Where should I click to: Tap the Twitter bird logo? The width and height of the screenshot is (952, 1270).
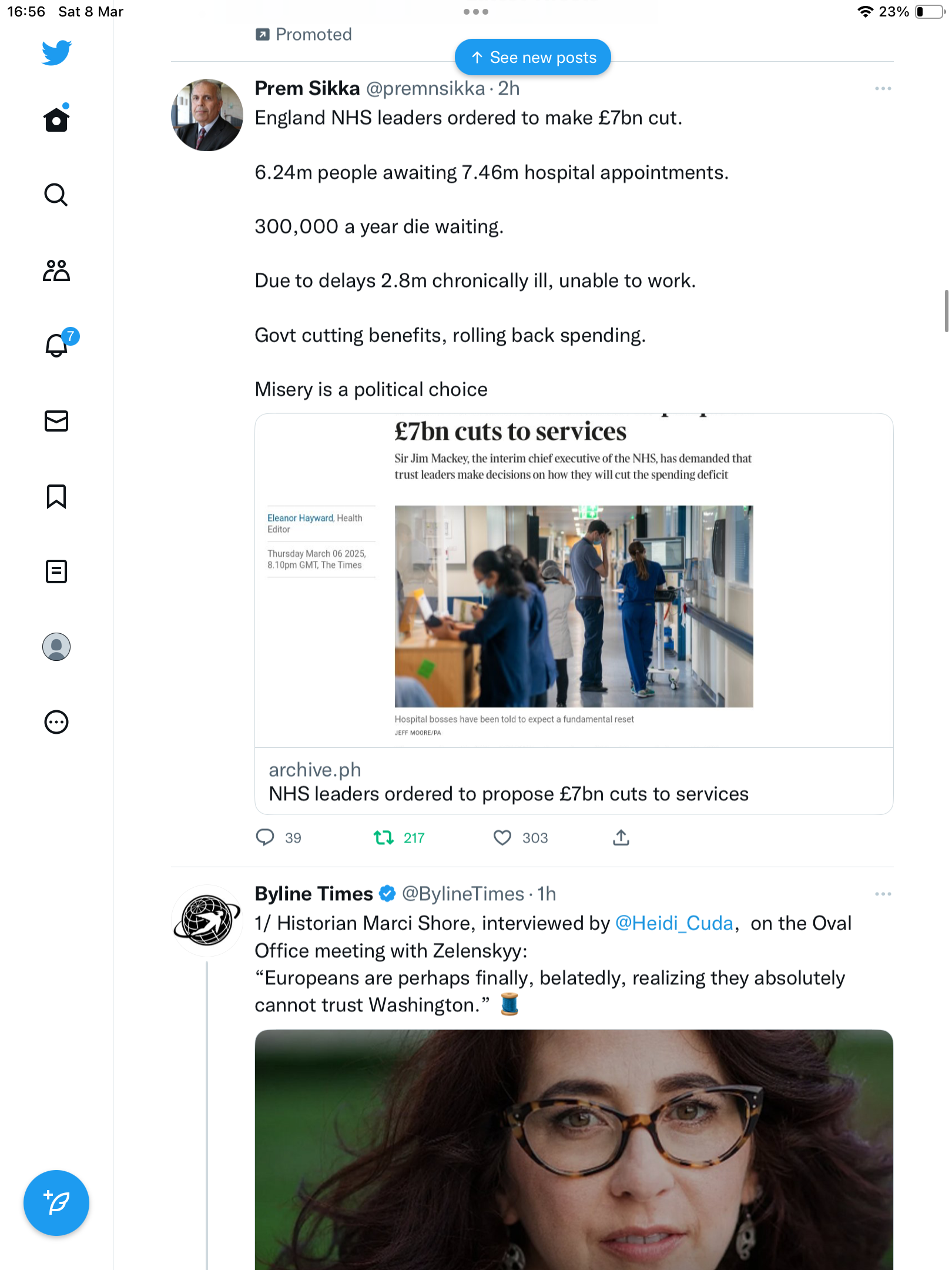tap(56, 53)
